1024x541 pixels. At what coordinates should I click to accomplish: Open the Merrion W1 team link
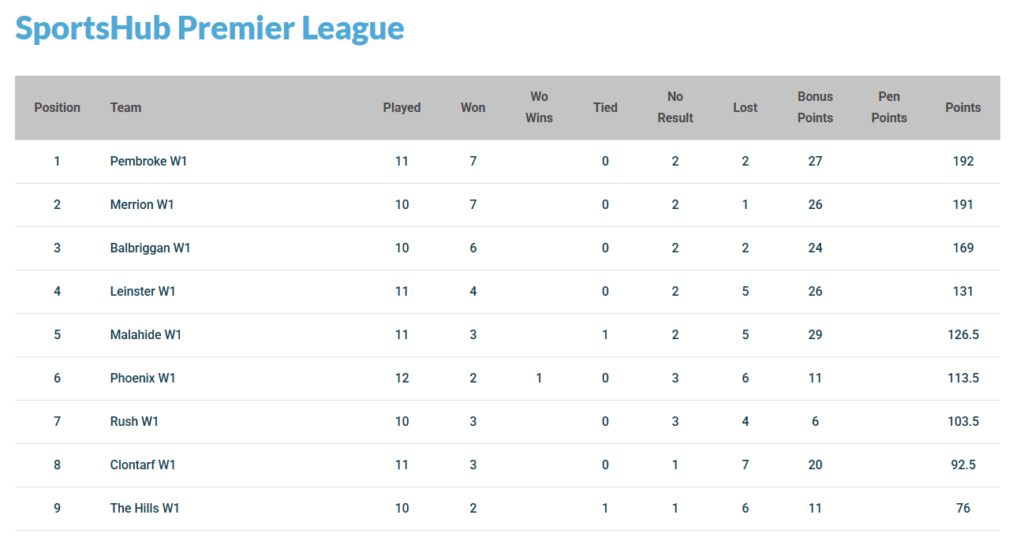coord(142,205)
